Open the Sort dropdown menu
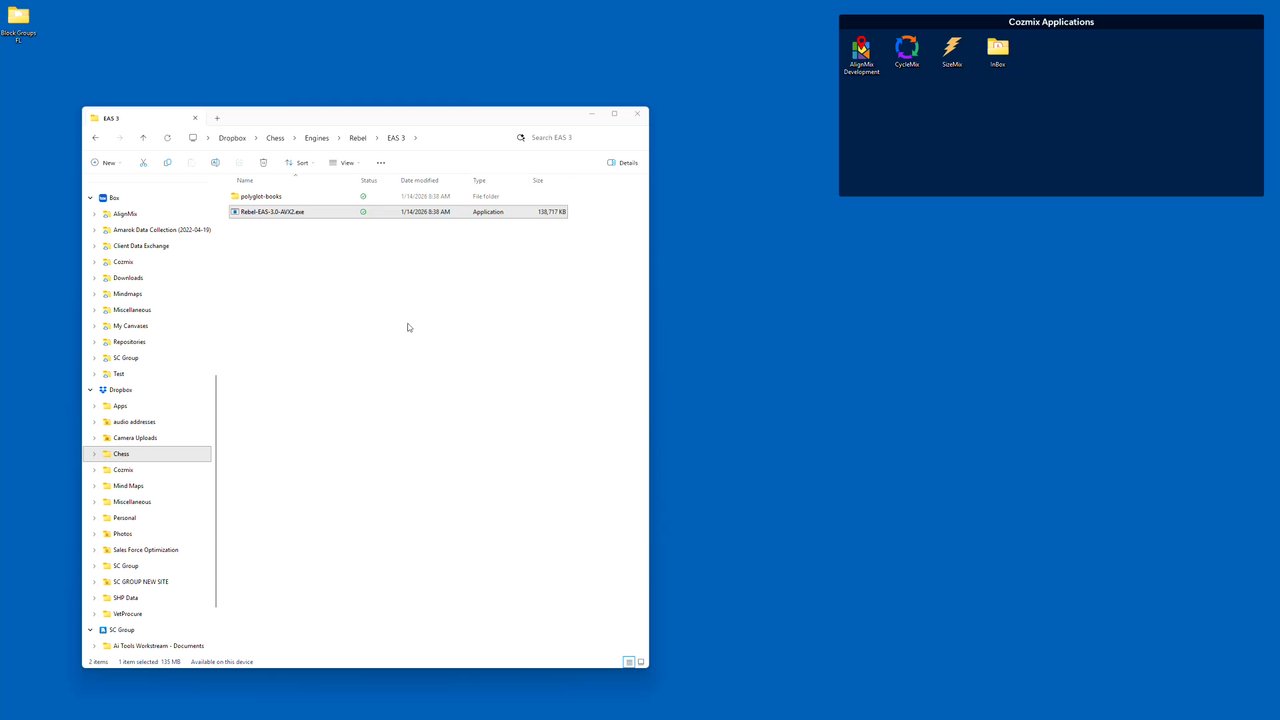This screenshot has width=1280, height=720. coord(300,163)
